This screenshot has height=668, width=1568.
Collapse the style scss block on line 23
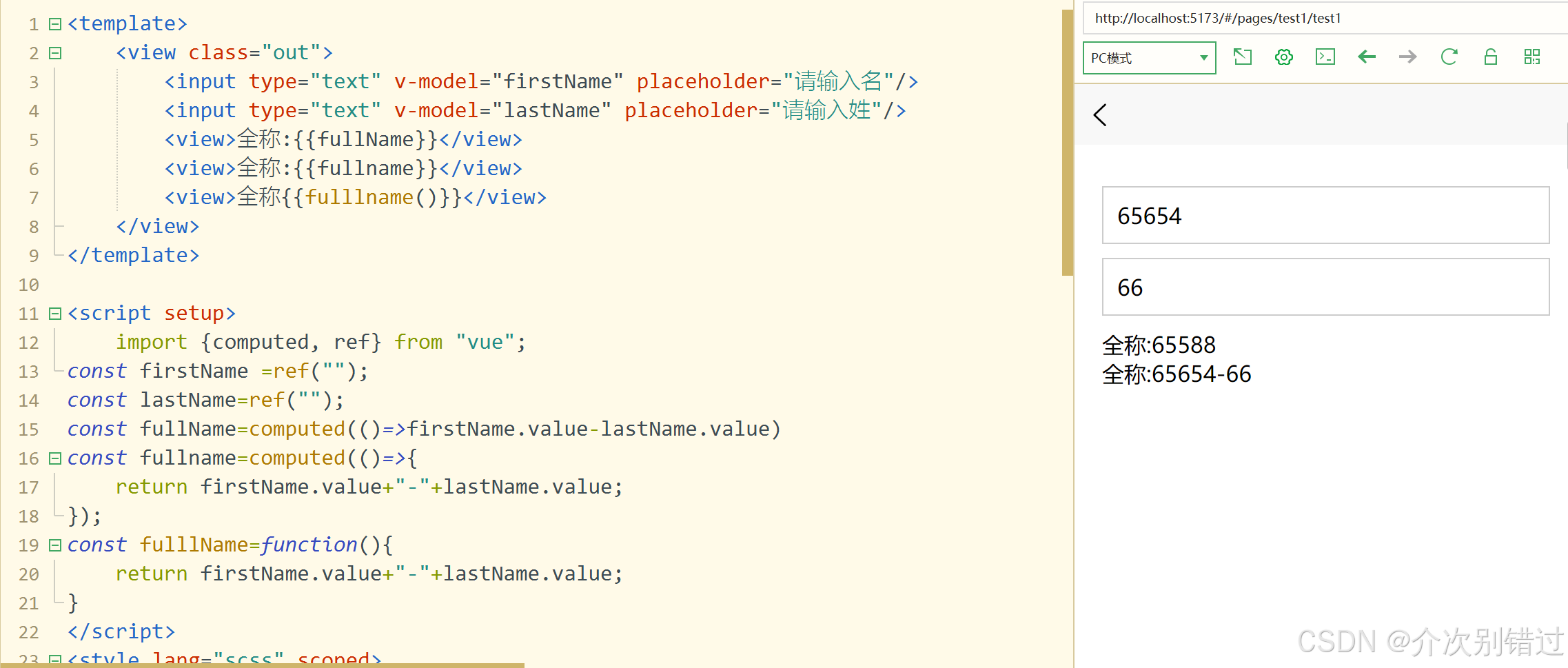[55, 660]
